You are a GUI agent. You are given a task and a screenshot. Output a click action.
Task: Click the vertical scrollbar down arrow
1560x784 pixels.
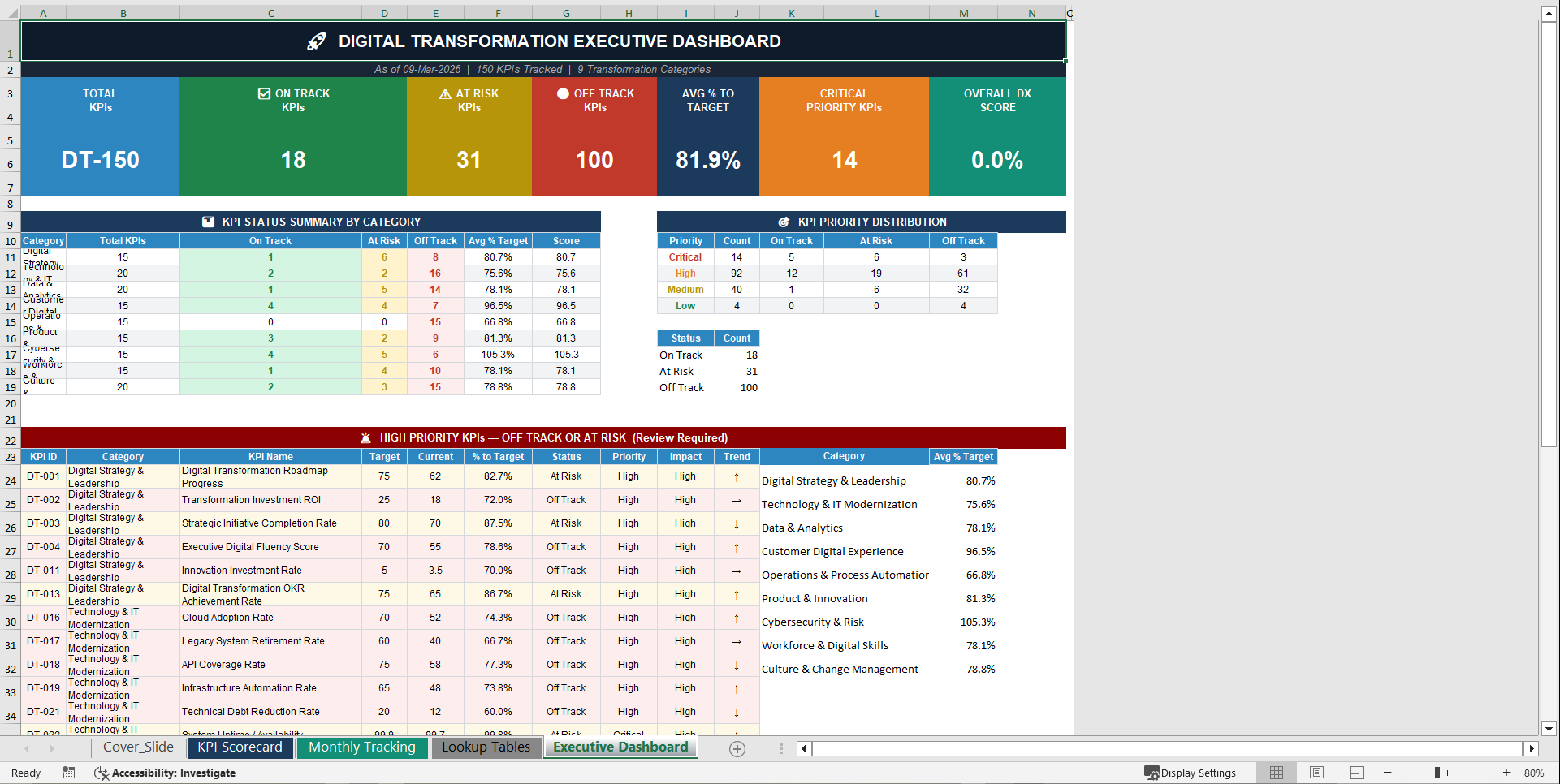coord(1549,730)
